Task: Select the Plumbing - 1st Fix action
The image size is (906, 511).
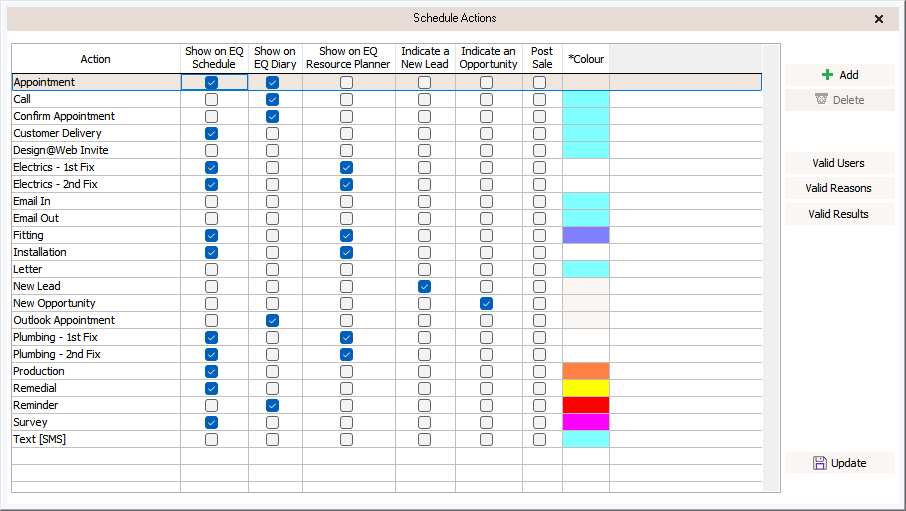Action: (55, 338)
